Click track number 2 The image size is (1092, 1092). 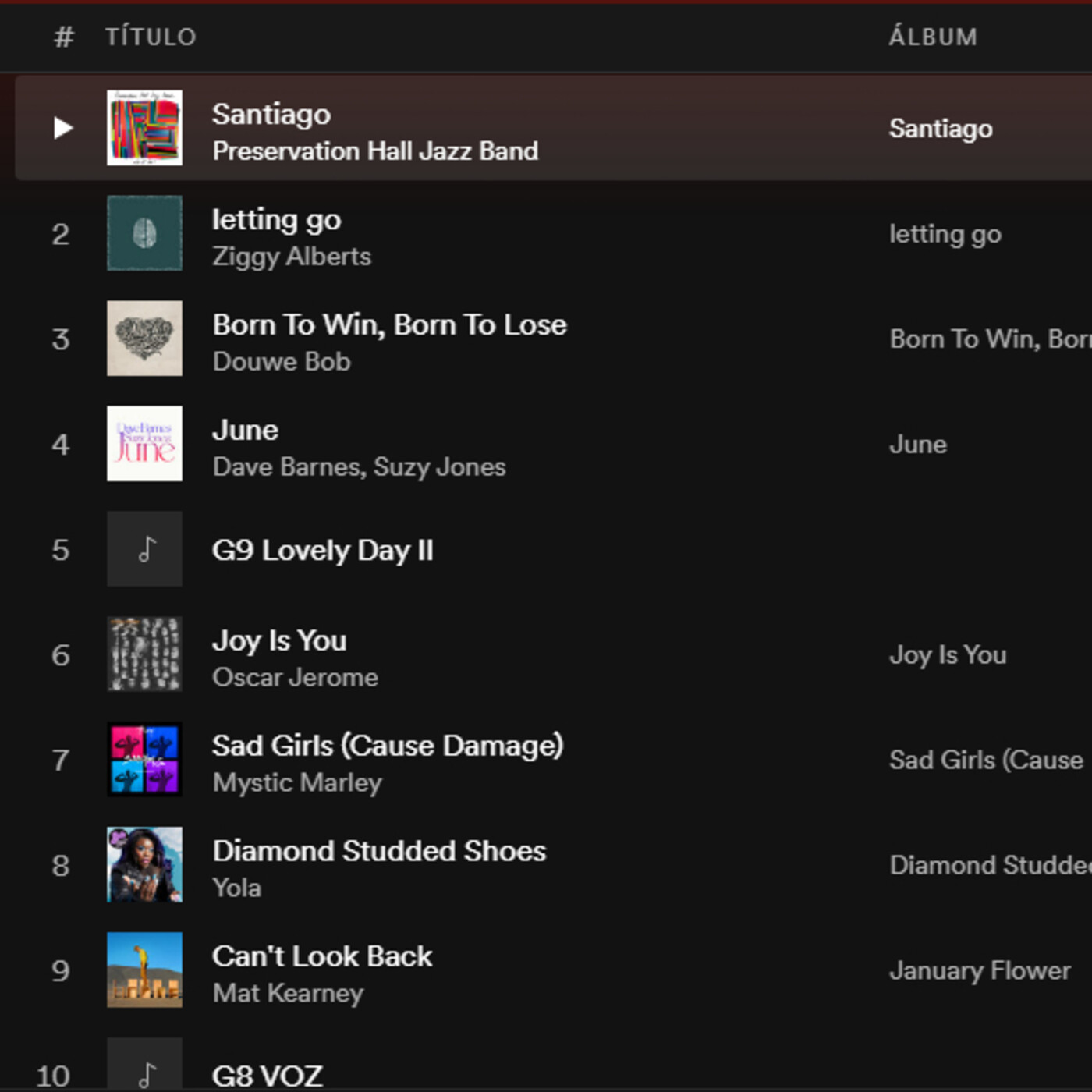(61, 234)
